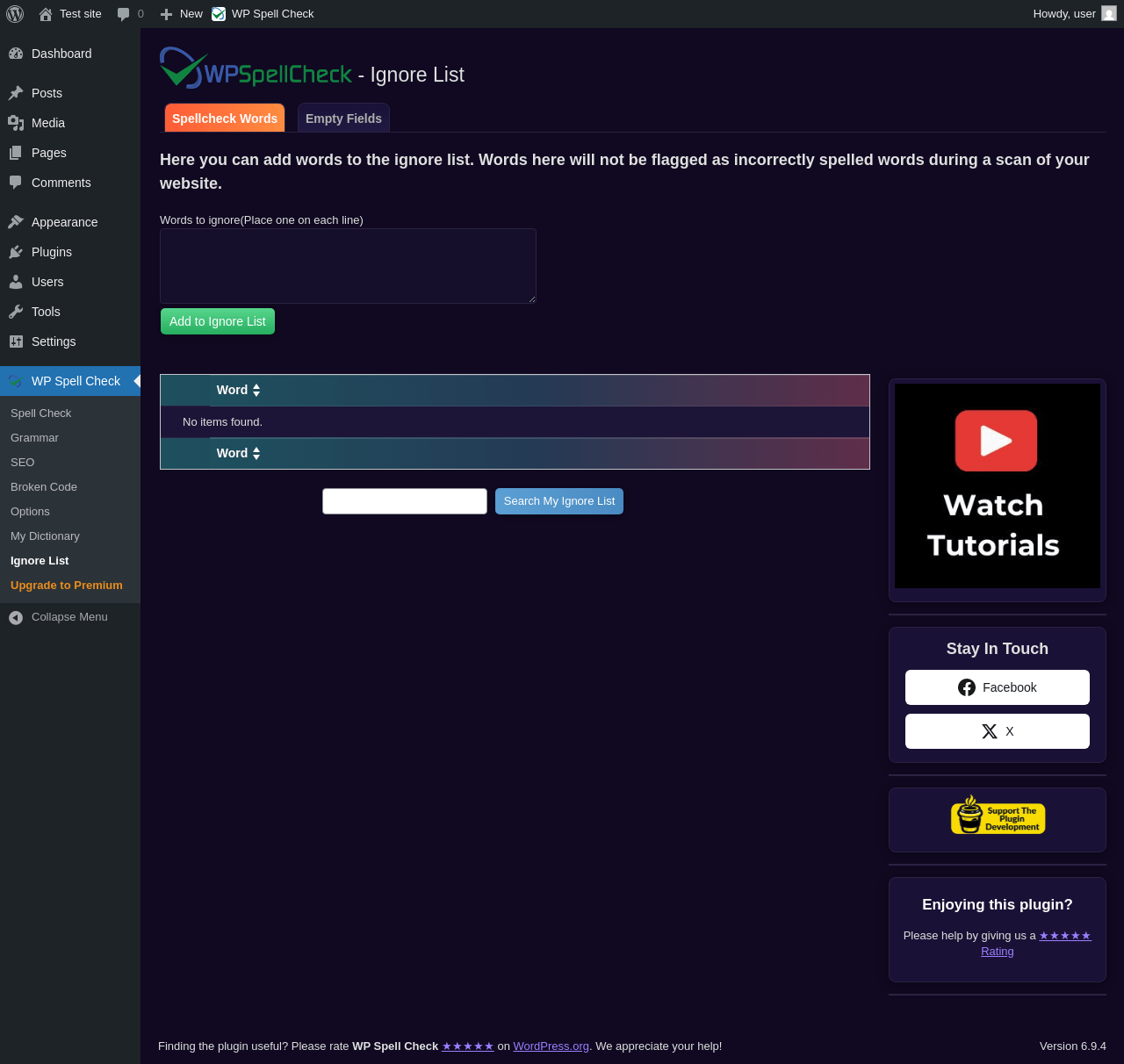Focus the Words to ignore textarea
This screenshot has height=1064, width=1124.
(x=348, y=266)
